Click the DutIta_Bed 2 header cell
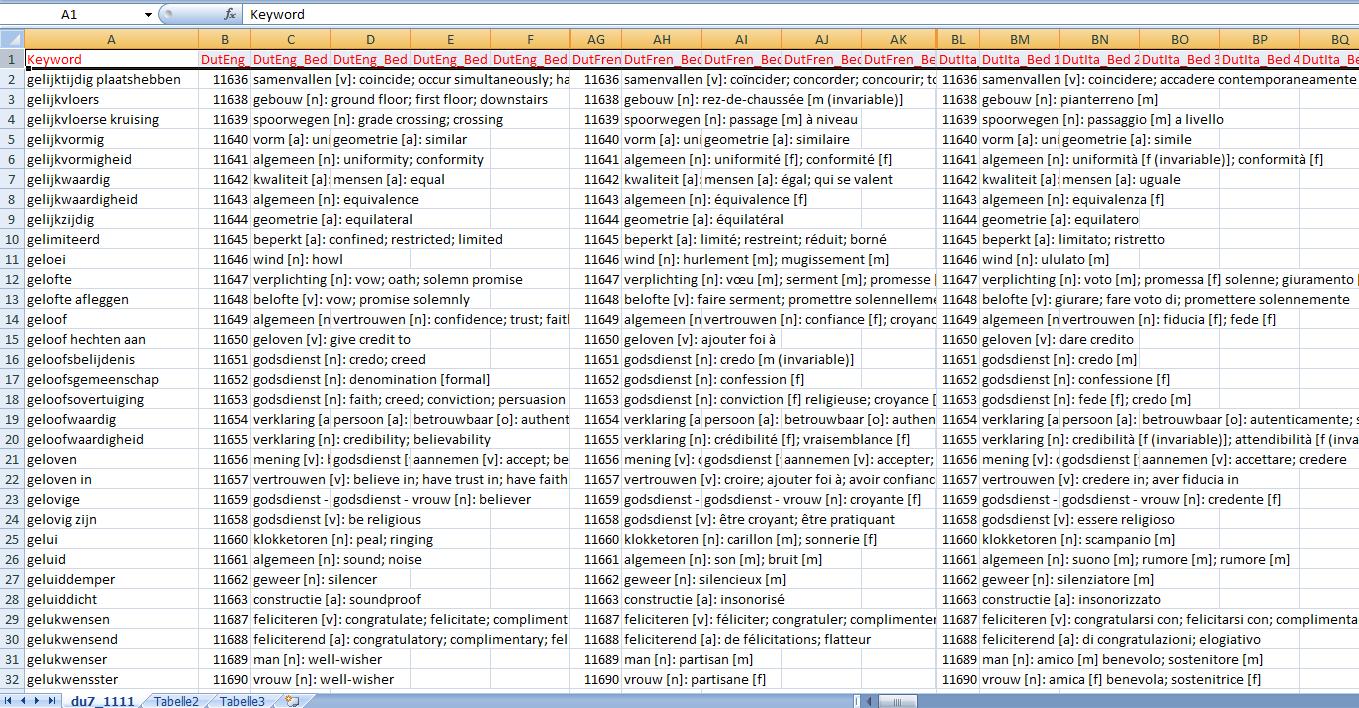 (x=1099, y=59)
